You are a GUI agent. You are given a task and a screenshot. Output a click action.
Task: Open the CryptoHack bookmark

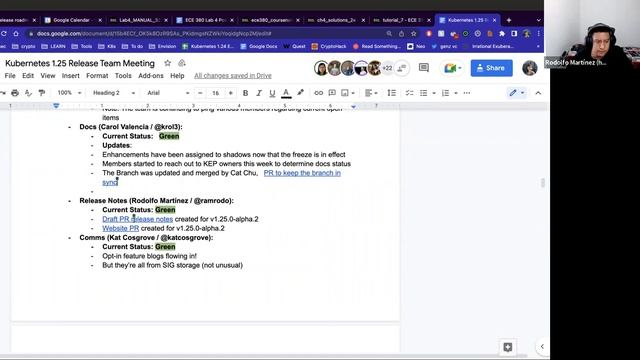(x=329, y=47)
